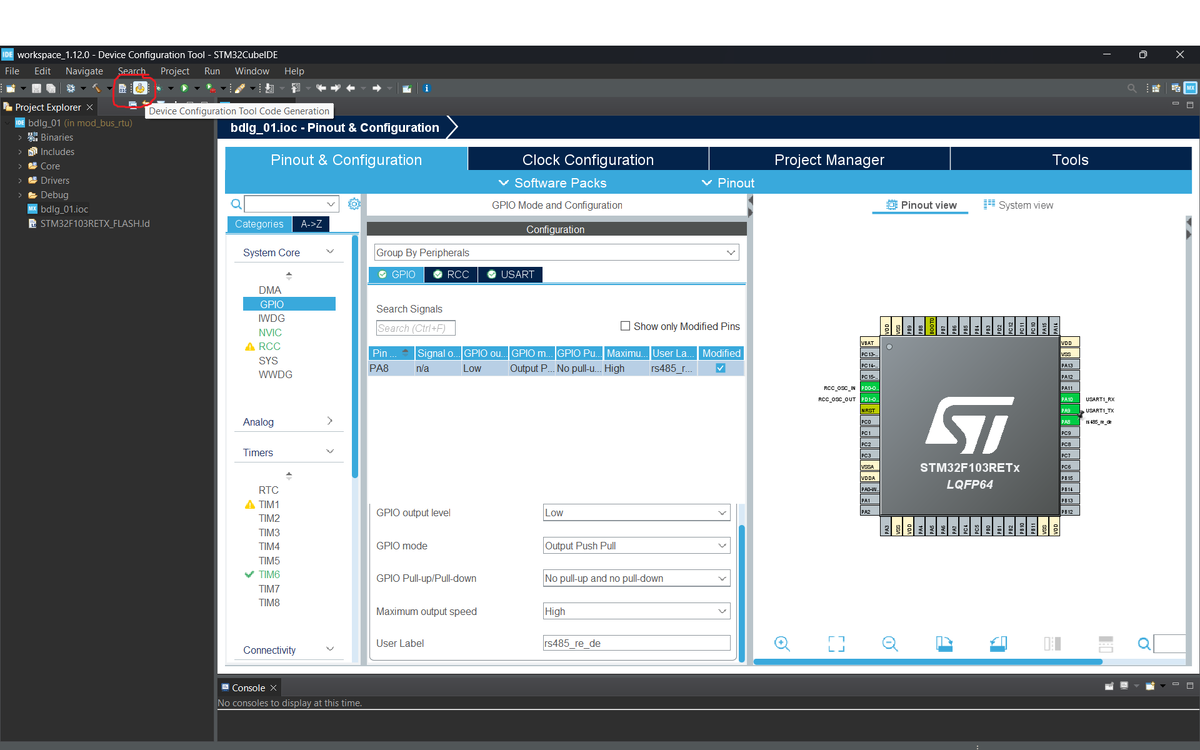Click the pinout horizontal scrollbar
The height and width of the screenshot is (750, 1200).
point(928,661)
